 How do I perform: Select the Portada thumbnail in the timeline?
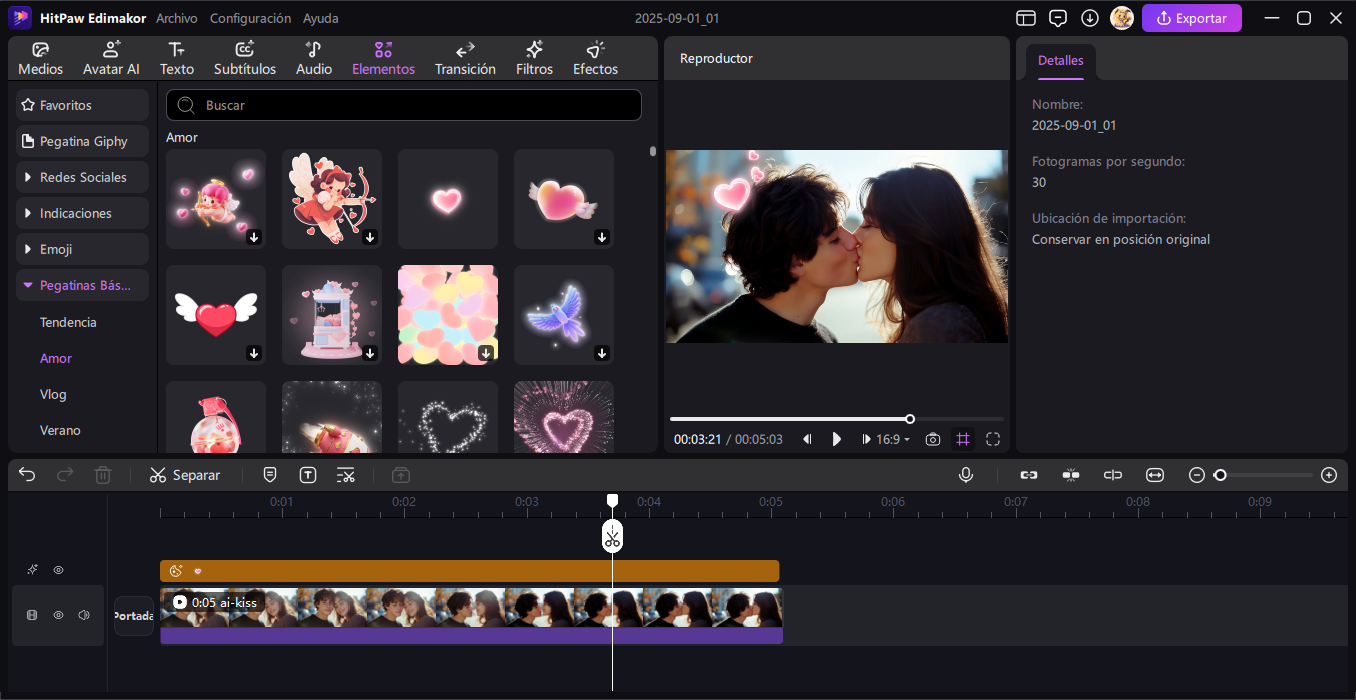134,616
